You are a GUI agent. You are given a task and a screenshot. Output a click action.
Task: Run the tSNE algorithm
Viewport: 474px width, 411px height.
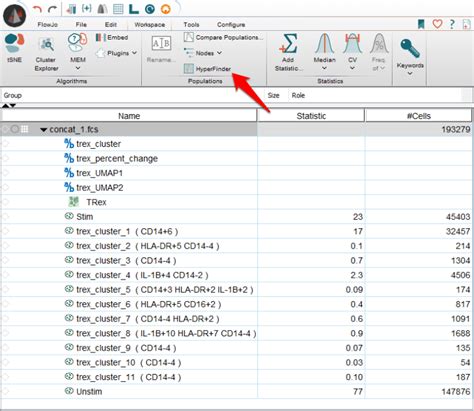(x=14, y=48)
